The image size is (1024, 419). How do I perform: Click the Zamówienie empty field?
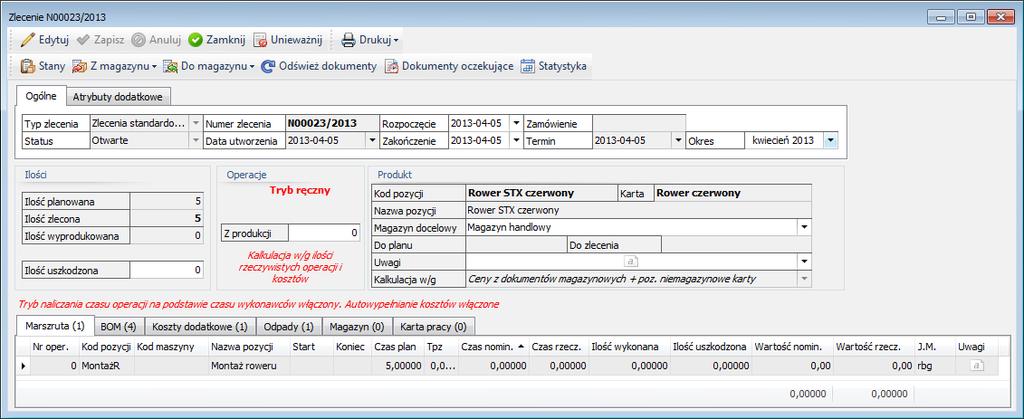639,123
